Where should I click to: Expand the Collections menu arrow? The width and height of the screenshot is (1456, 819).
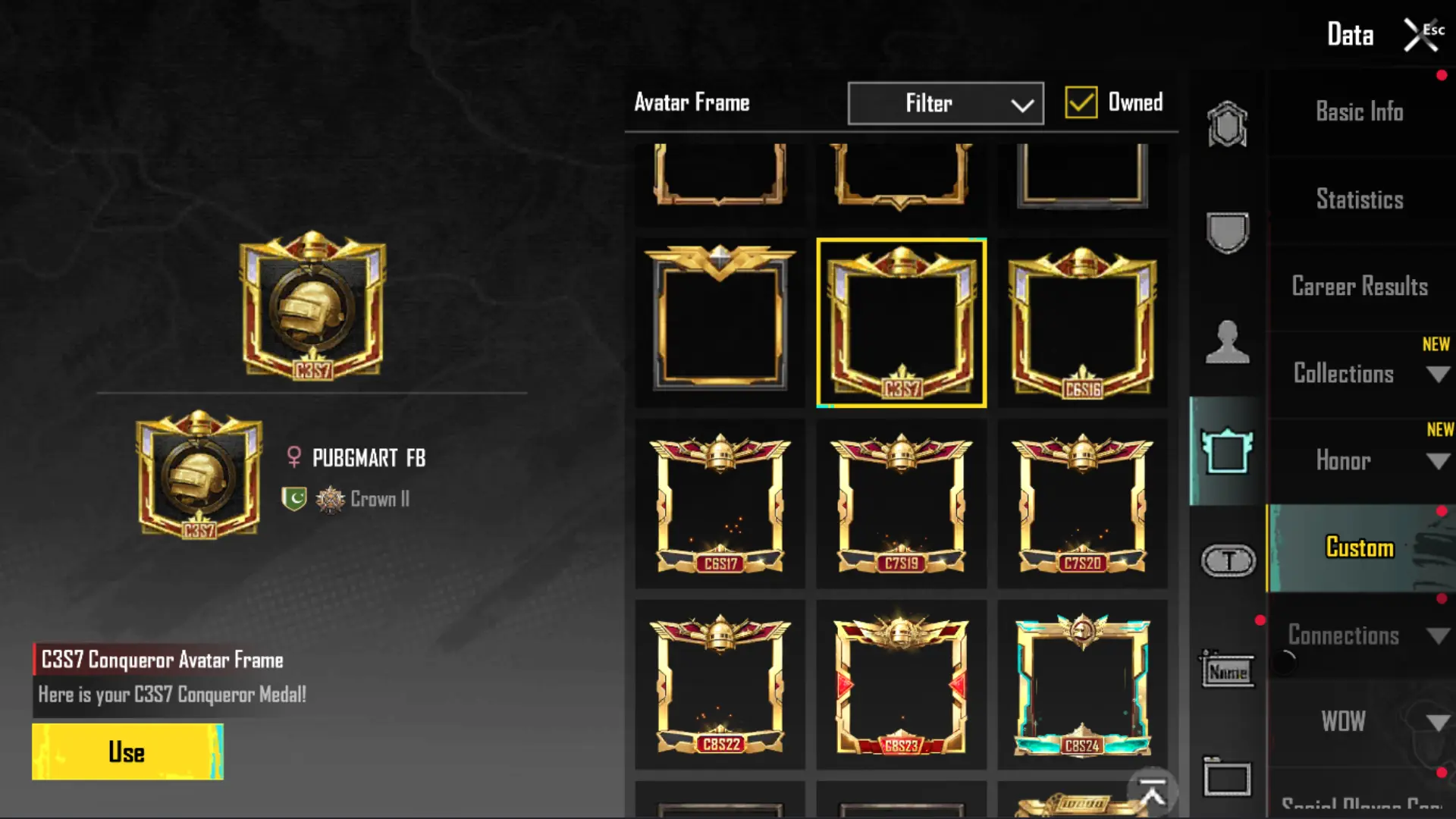click(1438, 374)
